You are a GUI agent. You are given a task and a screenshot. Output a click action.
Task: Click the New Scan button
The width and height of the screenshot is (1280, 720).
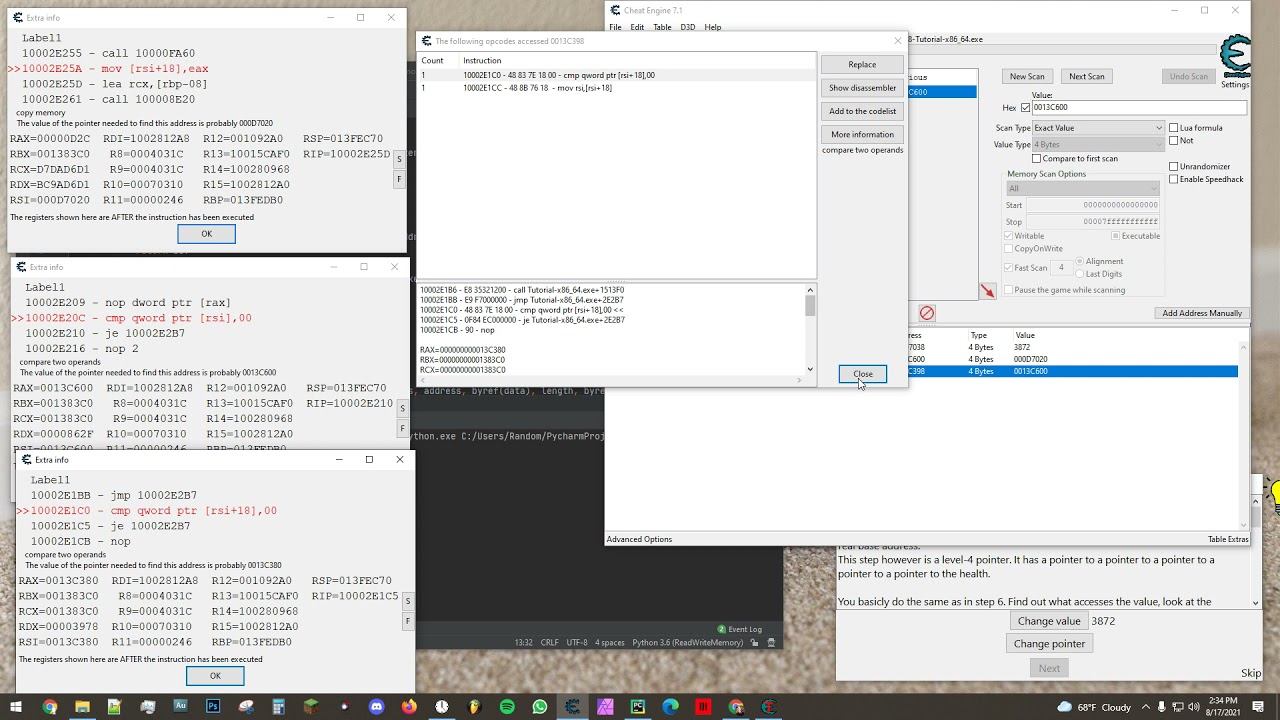pyautogui.click(x=1027, y=76)
